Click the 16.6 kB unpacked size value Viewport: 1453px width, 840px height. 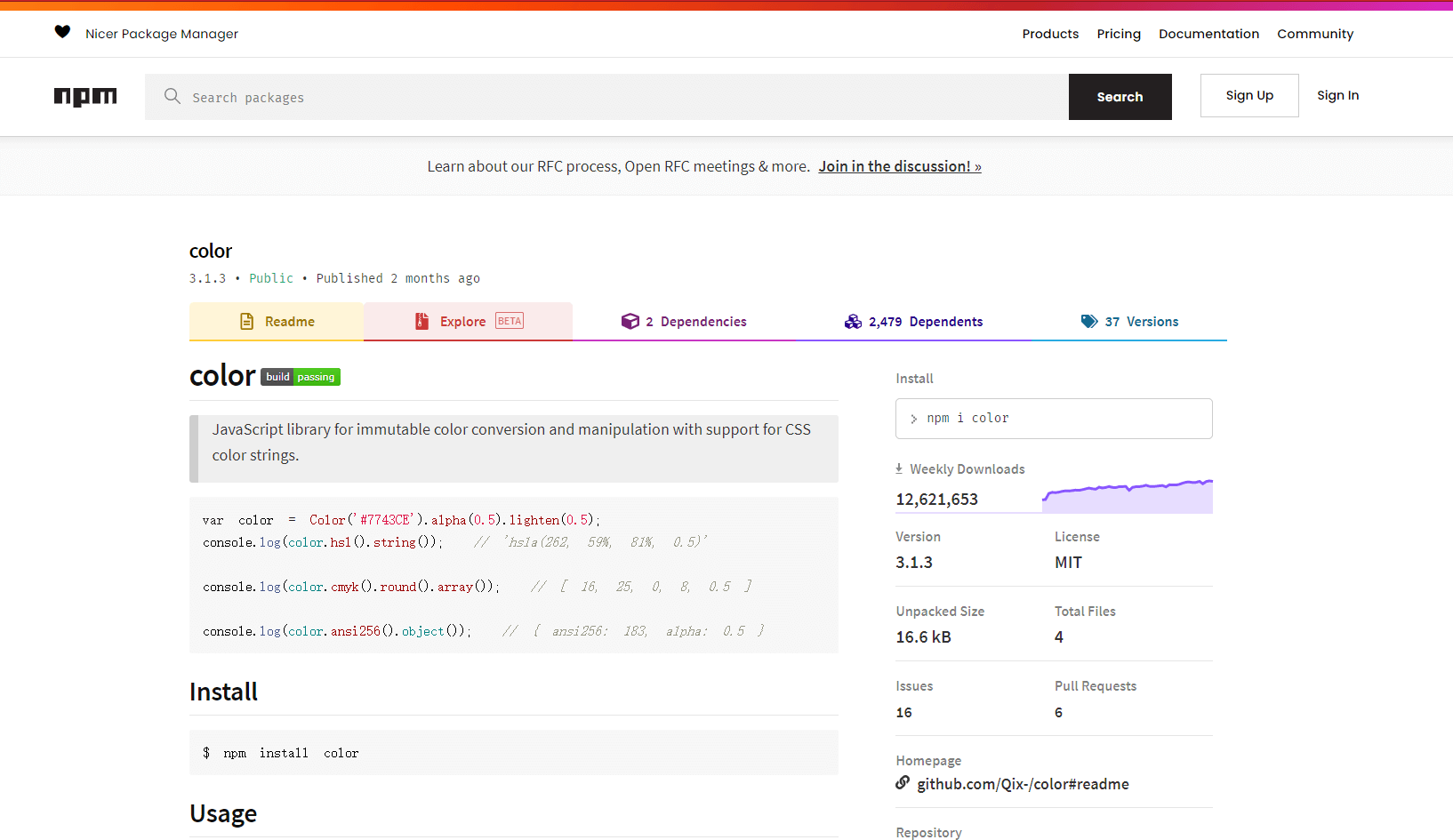(x=924, y=637)
